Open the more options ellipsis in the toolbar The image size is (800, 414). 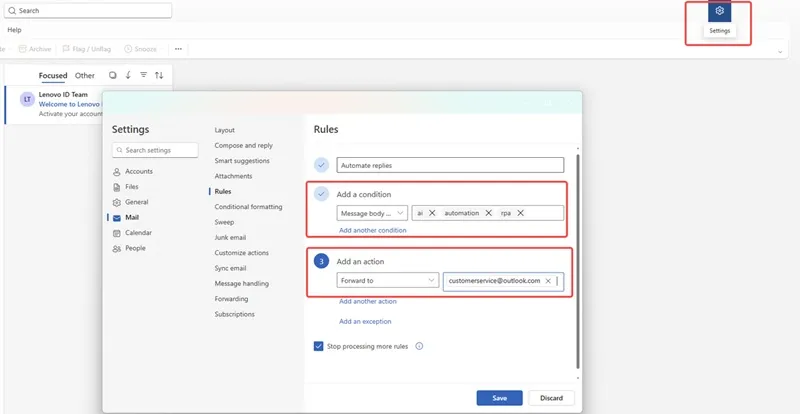(178, 49)
